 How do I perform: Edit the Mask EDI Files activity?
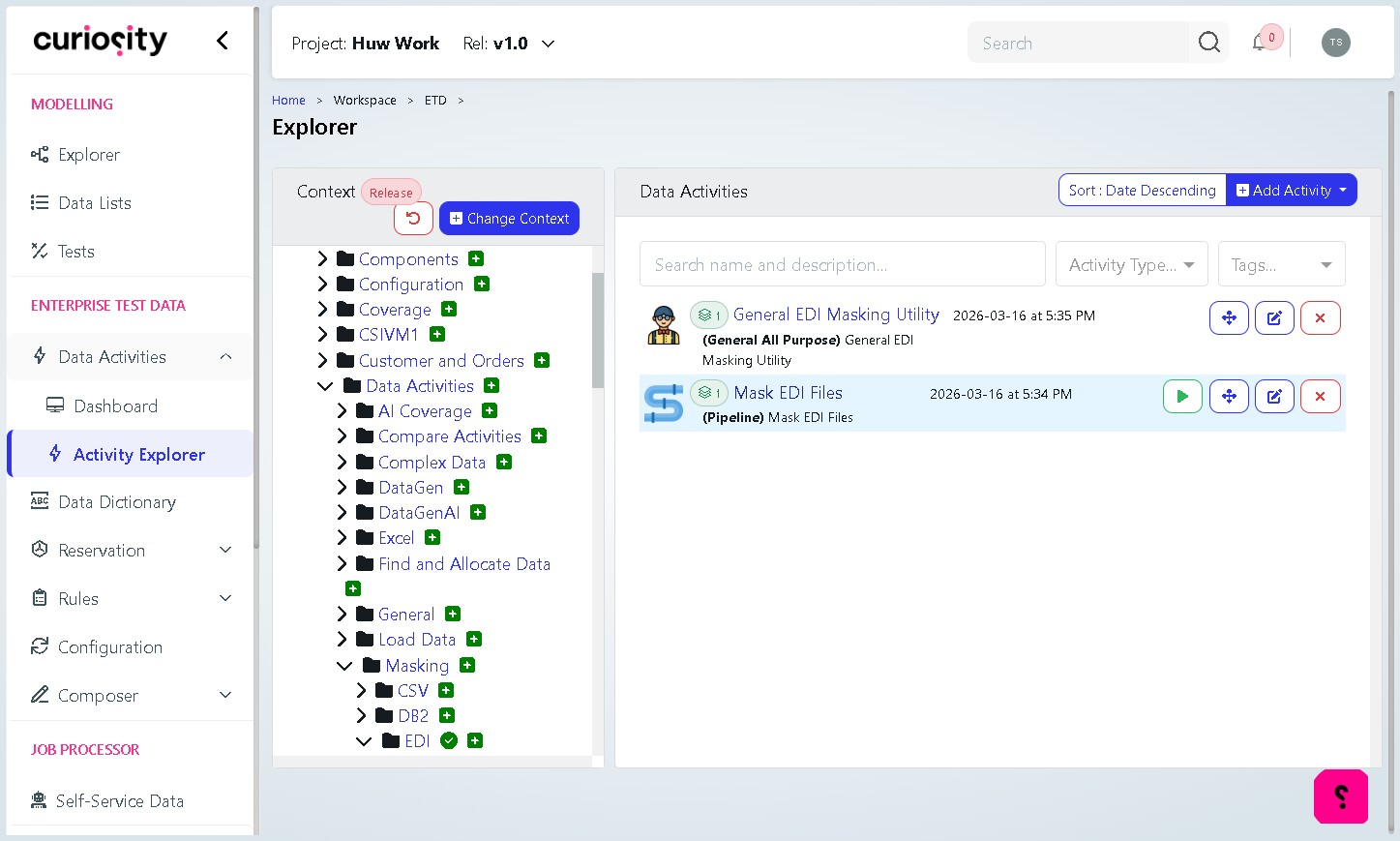(1274, 396)
